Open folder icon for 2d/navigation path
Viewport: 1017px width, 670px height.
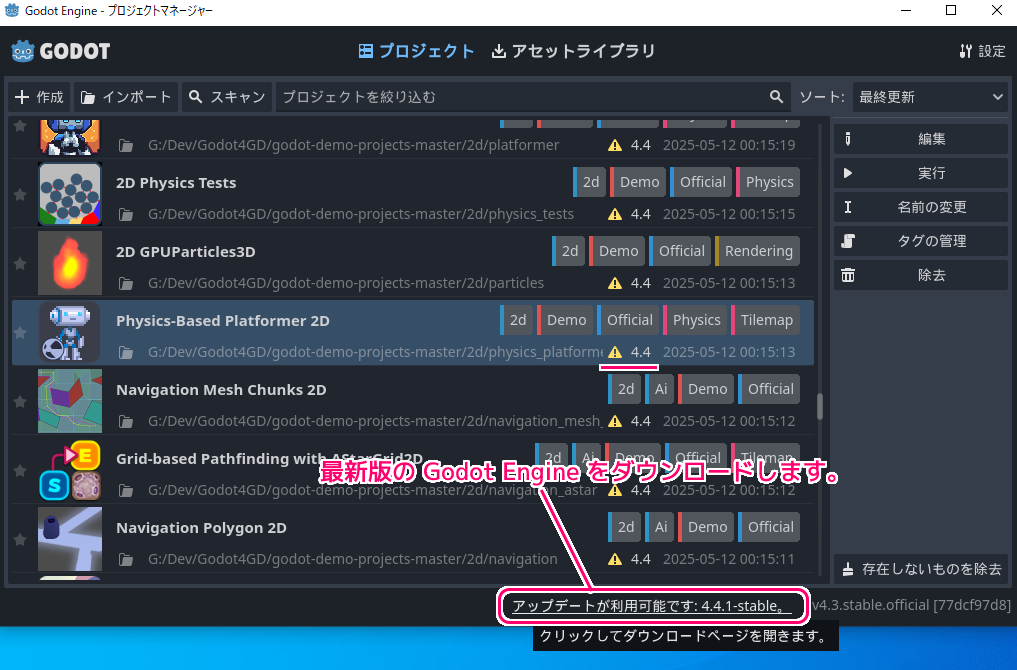[x=126, y=559]
